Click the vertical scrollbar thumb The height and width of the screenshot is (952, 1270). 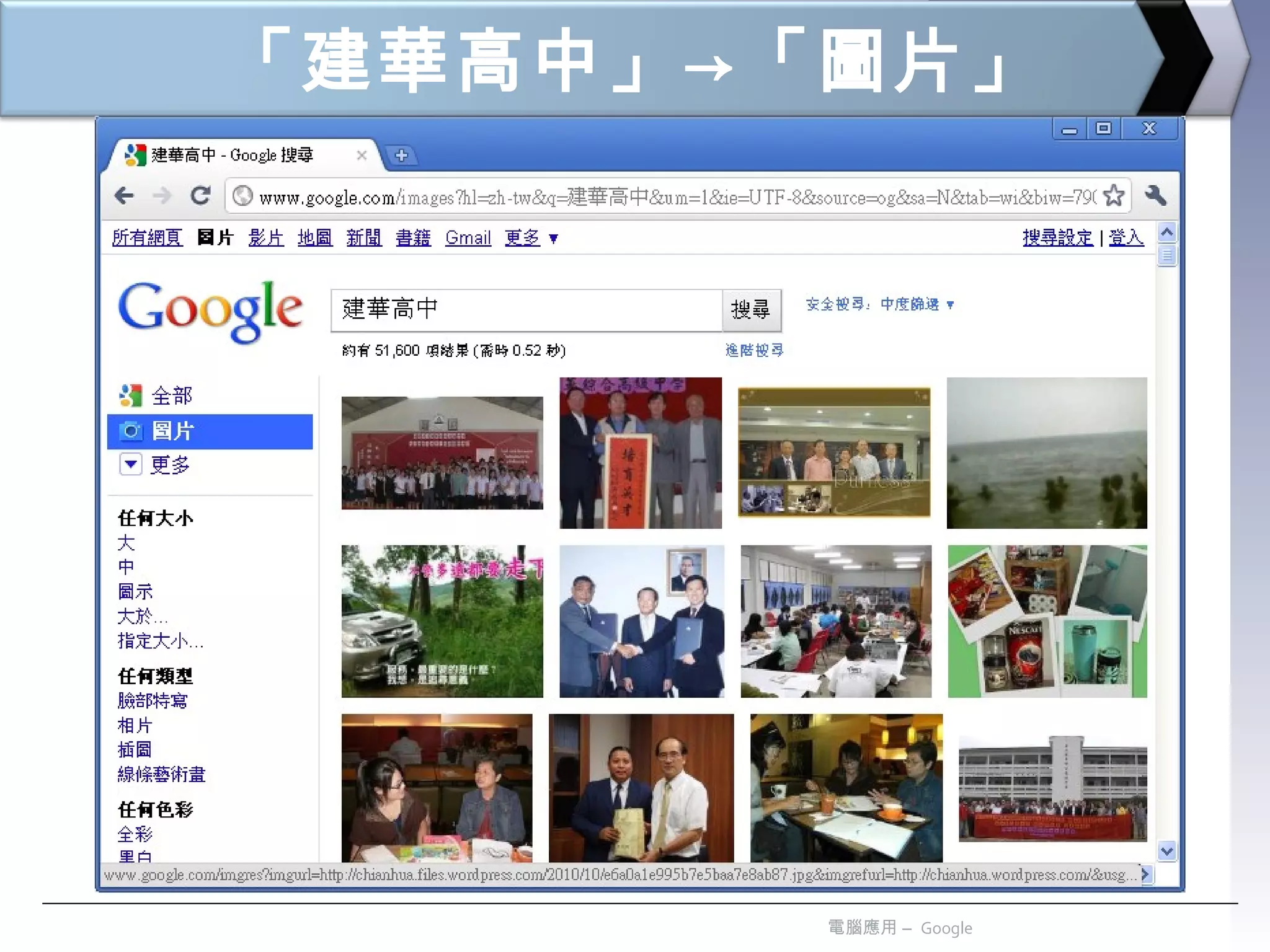pyautogui.click(x=1167, y=255)
